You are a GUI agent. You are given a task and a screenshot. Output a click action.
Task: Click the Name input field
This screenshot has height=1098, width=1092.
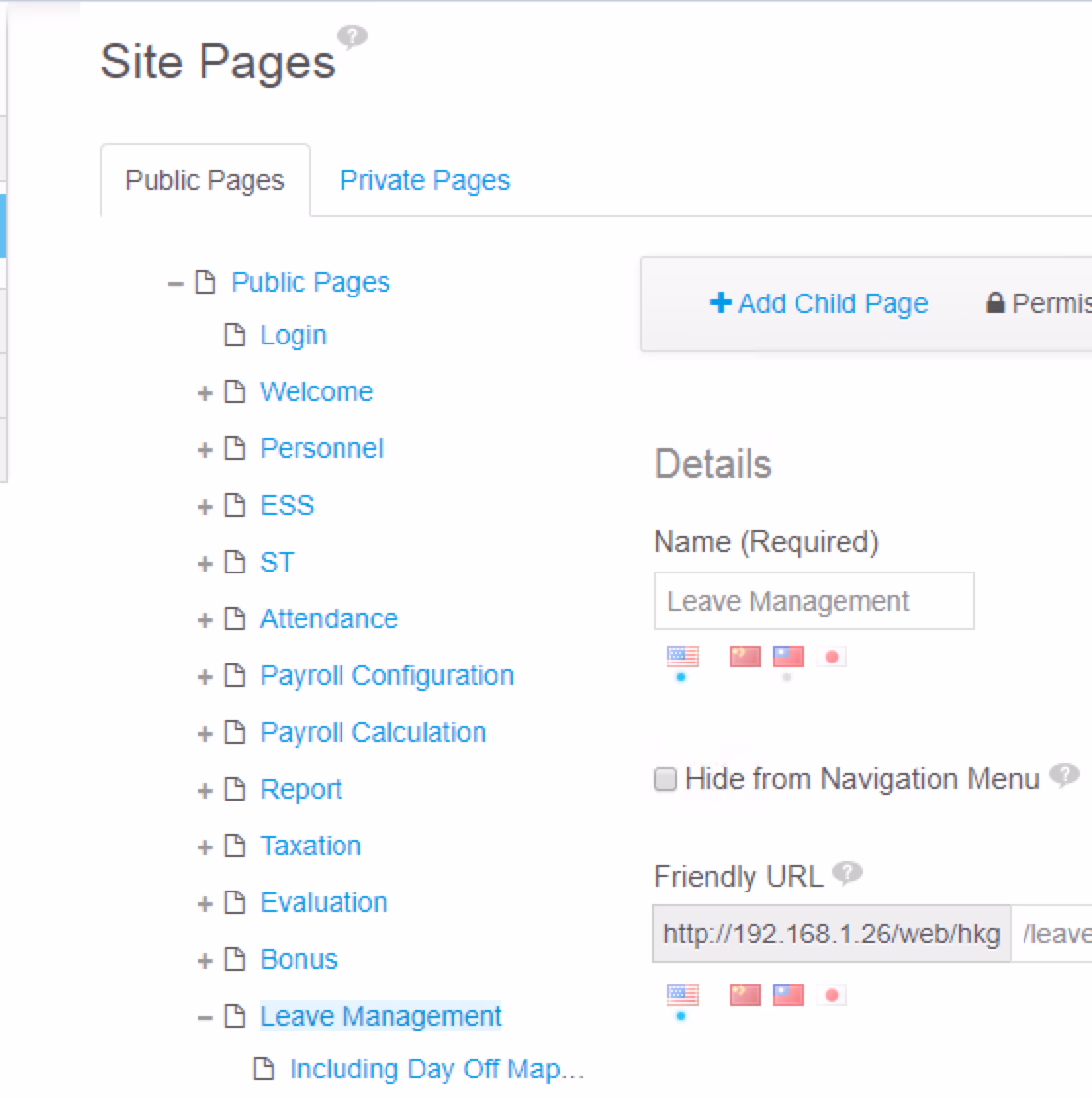(x=813, y=601)
